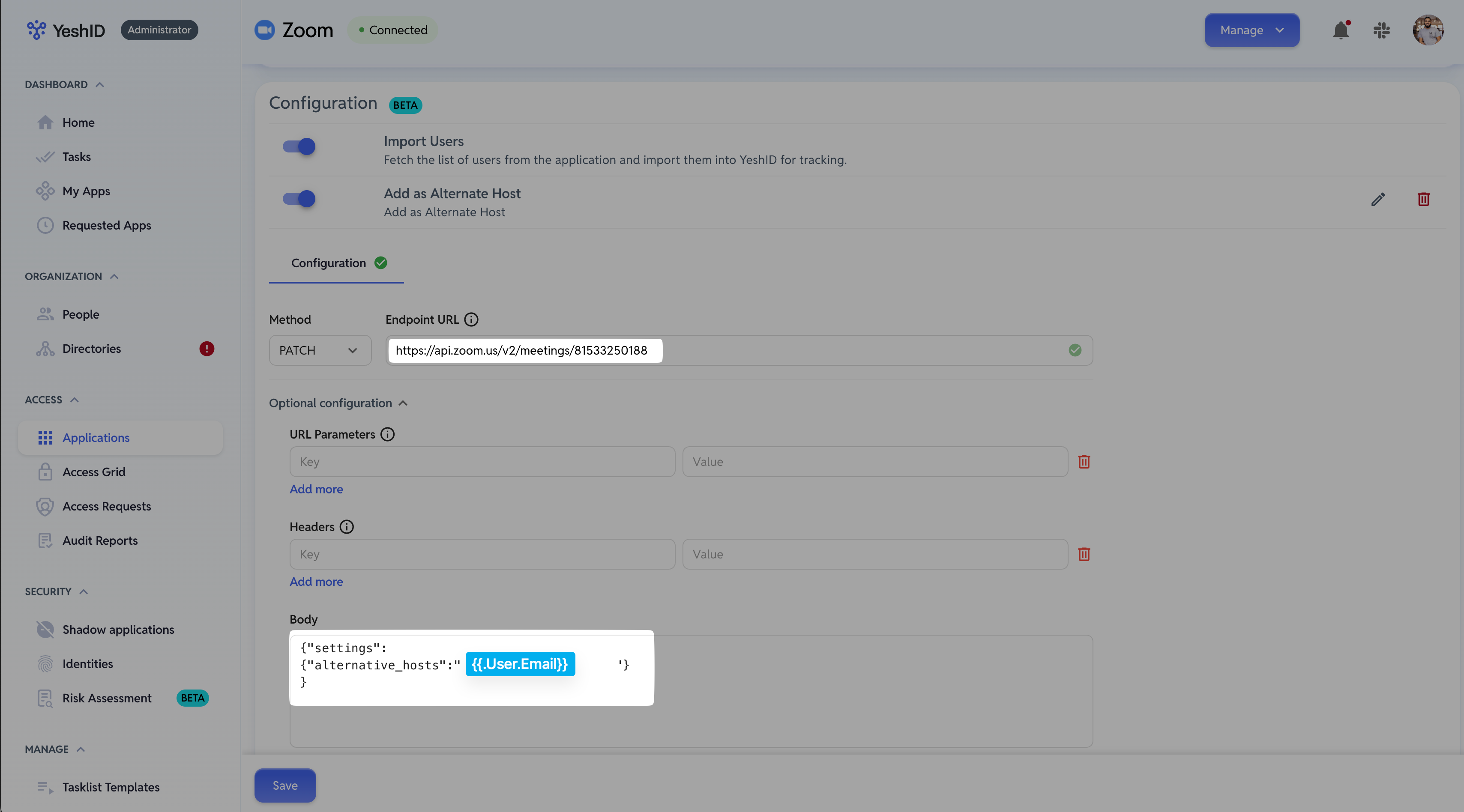Collapse the DASHBOARD sidebar section
The height and width of the screenshot is (812, 1464).
pyautogui.click(x=64, y=85)
